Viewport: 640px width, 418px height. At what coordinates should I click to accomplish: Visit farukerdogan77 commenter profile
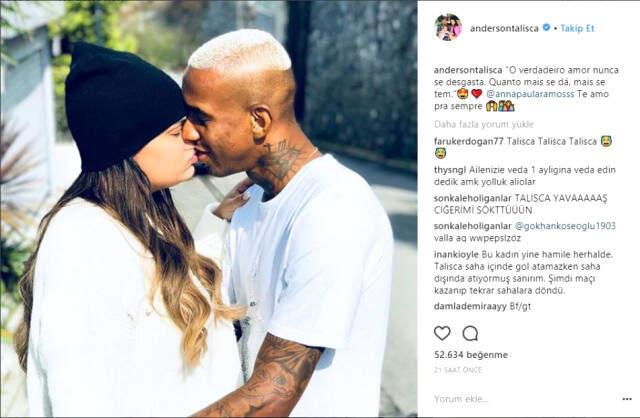coord(469,141)
